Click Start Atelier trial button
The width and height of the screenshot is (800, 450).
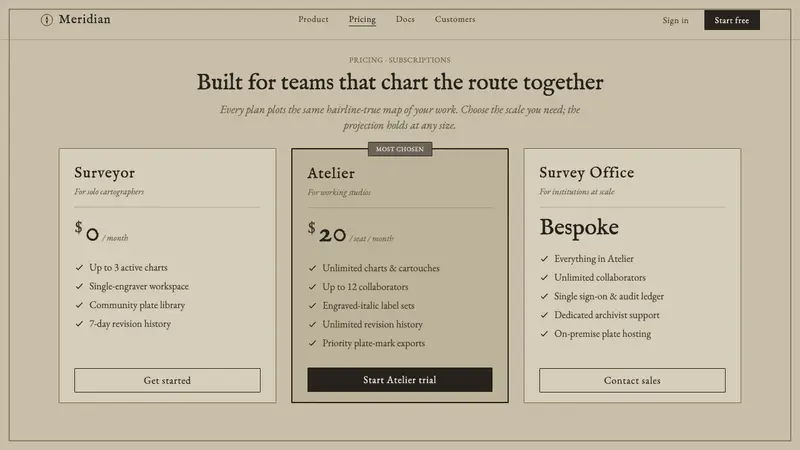[x=400, y=380]
